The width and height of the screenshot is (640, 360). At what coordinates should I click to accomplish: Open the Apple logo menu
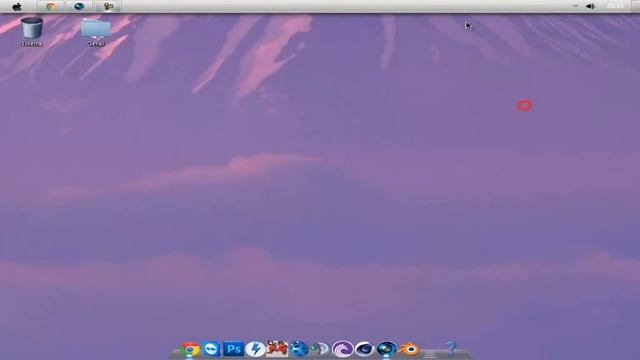coord(17,7)
